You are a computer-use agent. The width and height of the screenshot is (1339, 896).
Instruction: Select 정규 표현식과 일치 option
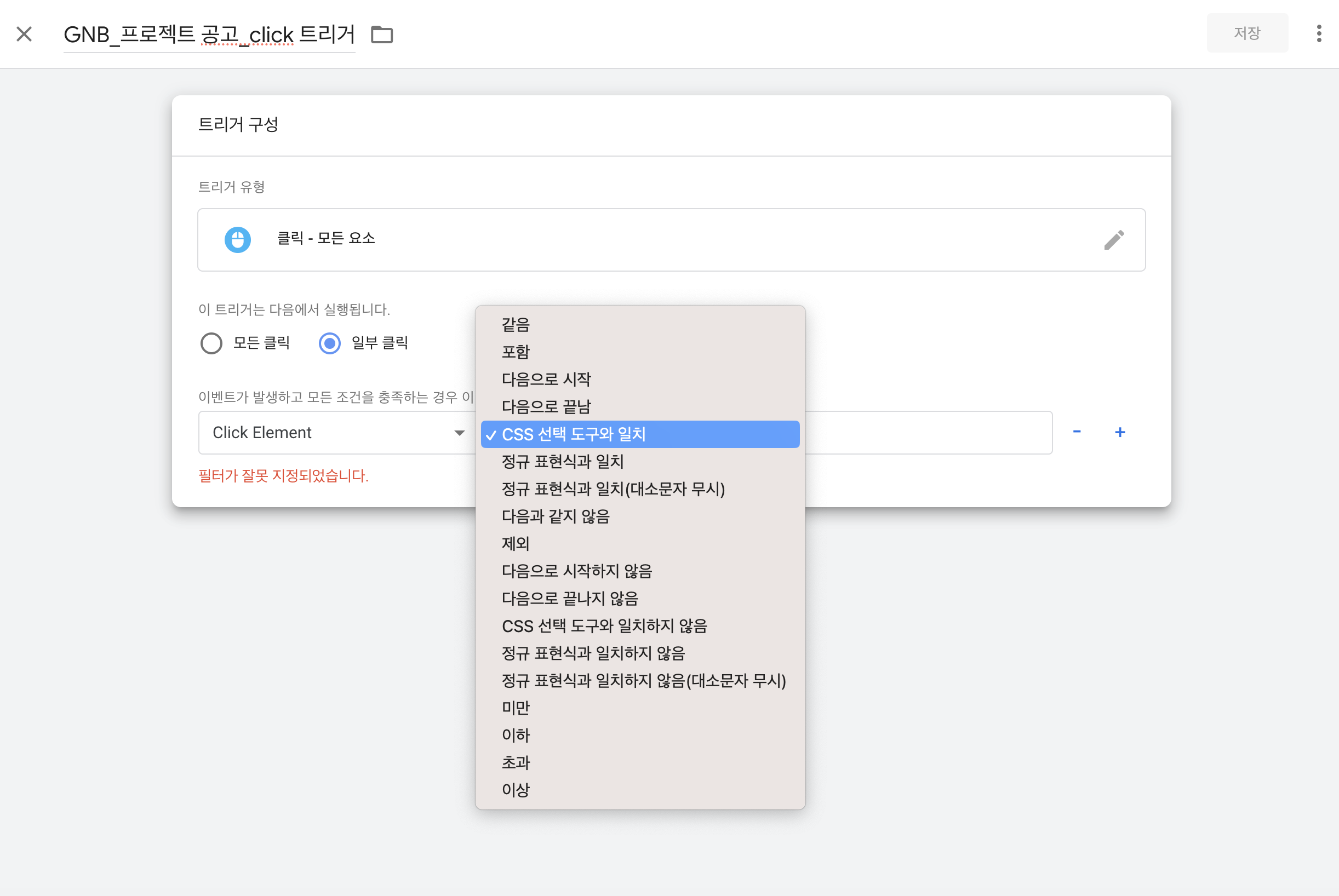(x=562, y=461)
